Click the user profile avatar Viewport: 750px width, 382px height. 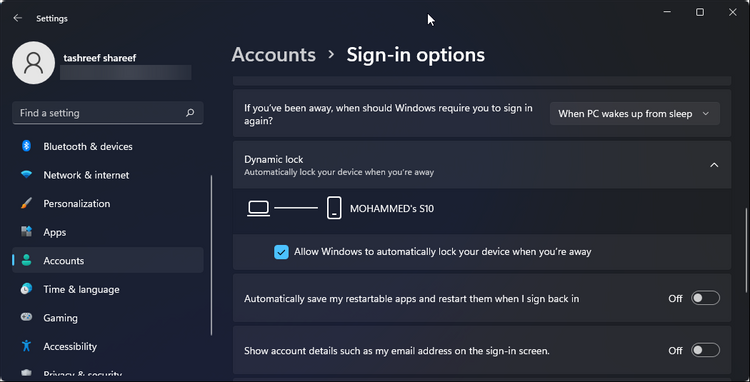pyautogui.click(x=33, y=63)
